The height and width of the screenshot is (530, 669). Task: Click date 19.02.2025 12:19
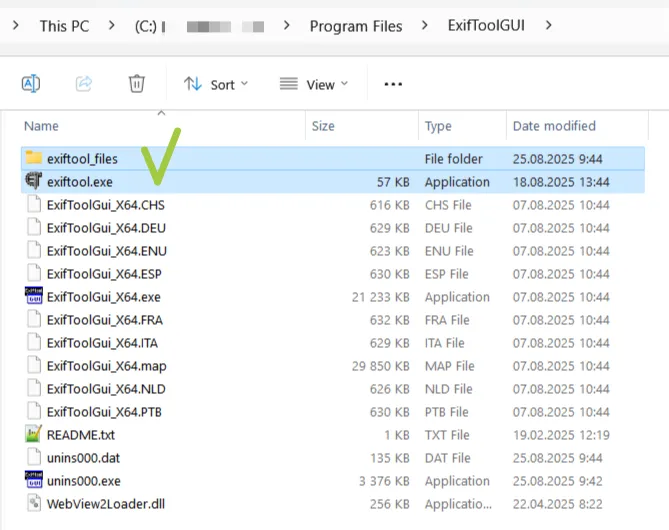[561, 435]
